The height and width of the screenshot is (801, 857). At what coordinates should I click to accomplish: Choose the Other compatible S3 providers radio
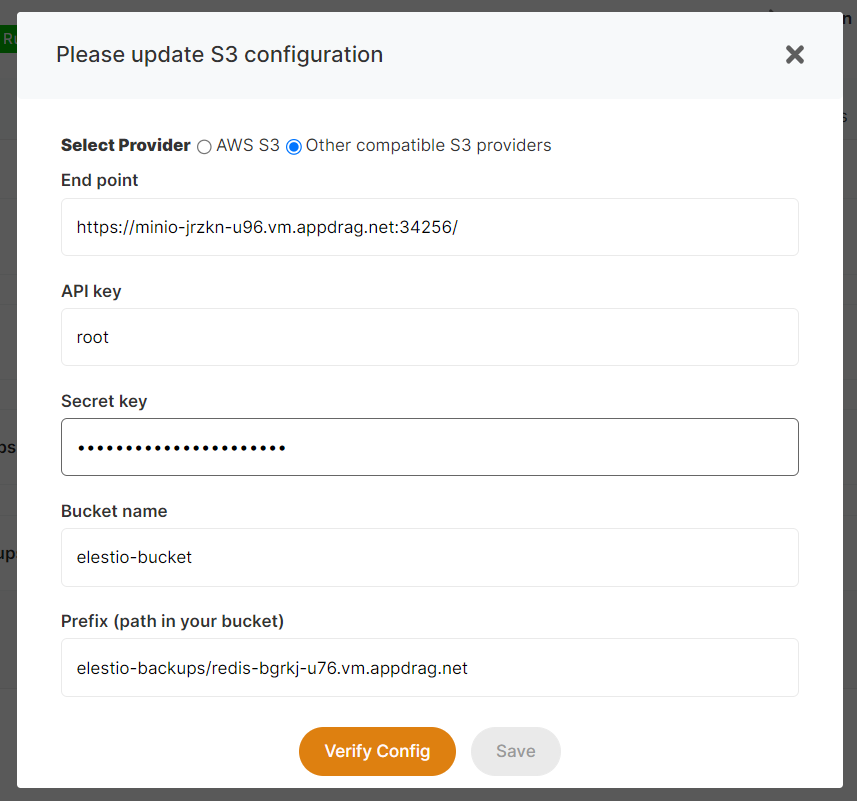[294, 146]
